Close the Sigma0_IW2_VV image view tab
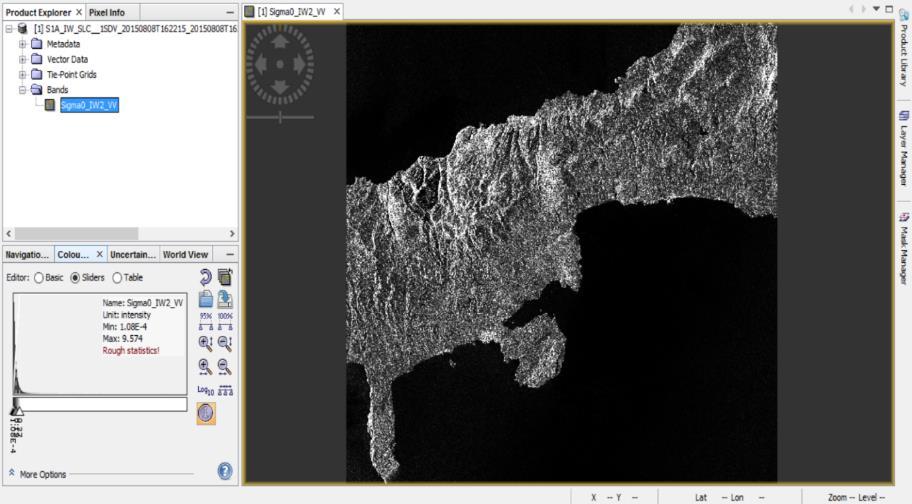 click(336, 12)
